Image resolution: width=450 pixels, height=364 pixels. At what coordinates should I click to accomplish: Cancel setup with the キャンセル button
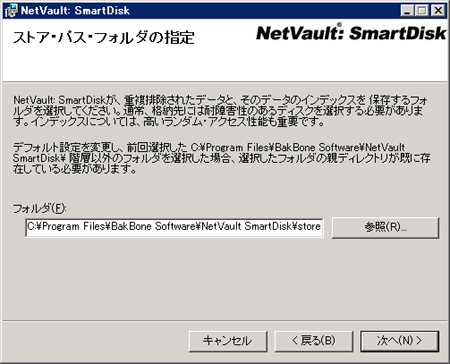click(228, 341)
